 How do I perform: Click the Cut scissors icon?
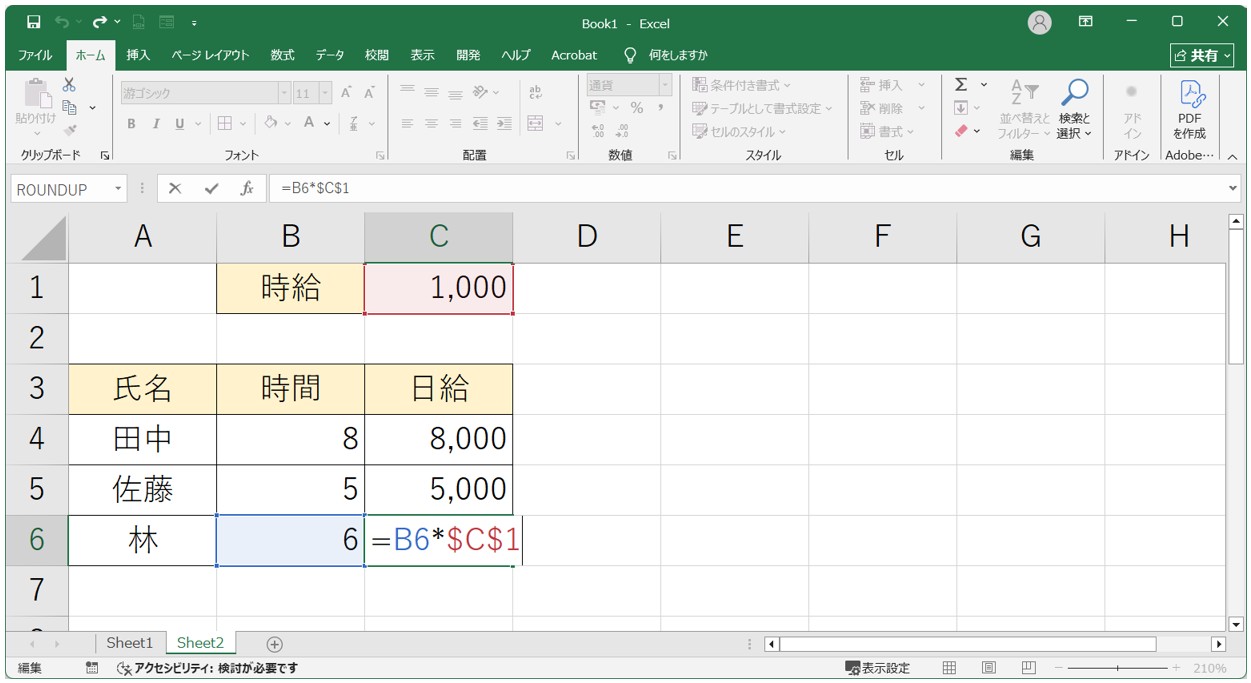pos(69,85)
